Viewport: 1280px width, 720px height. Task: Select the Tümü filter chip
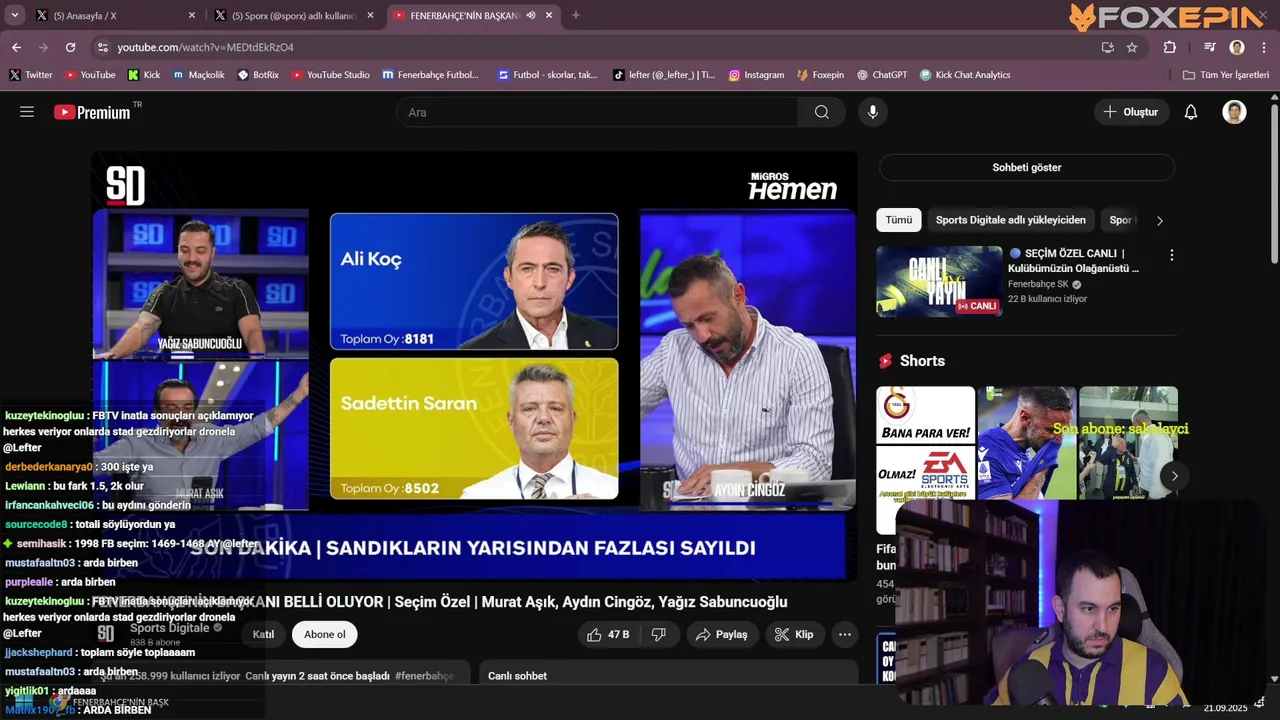[x=898, y=220]
